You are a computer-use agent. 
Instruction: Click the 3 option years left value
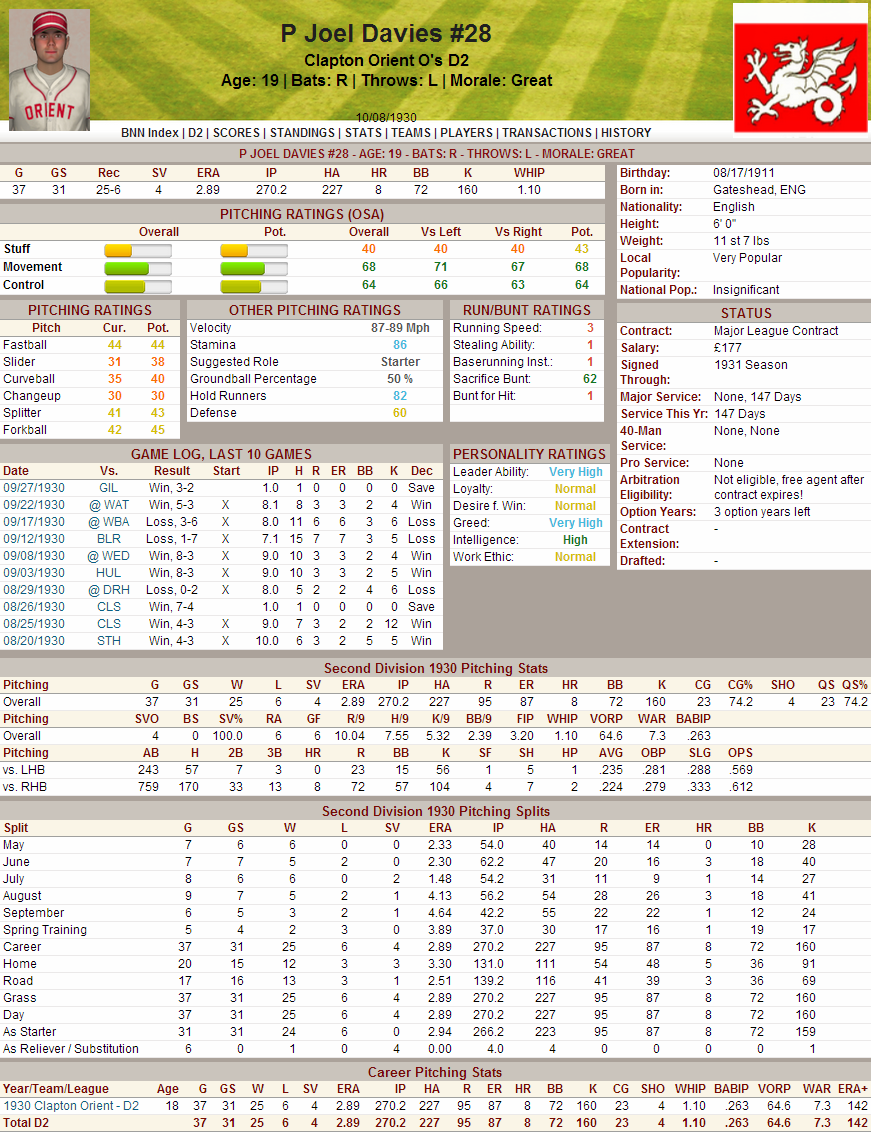762,512
